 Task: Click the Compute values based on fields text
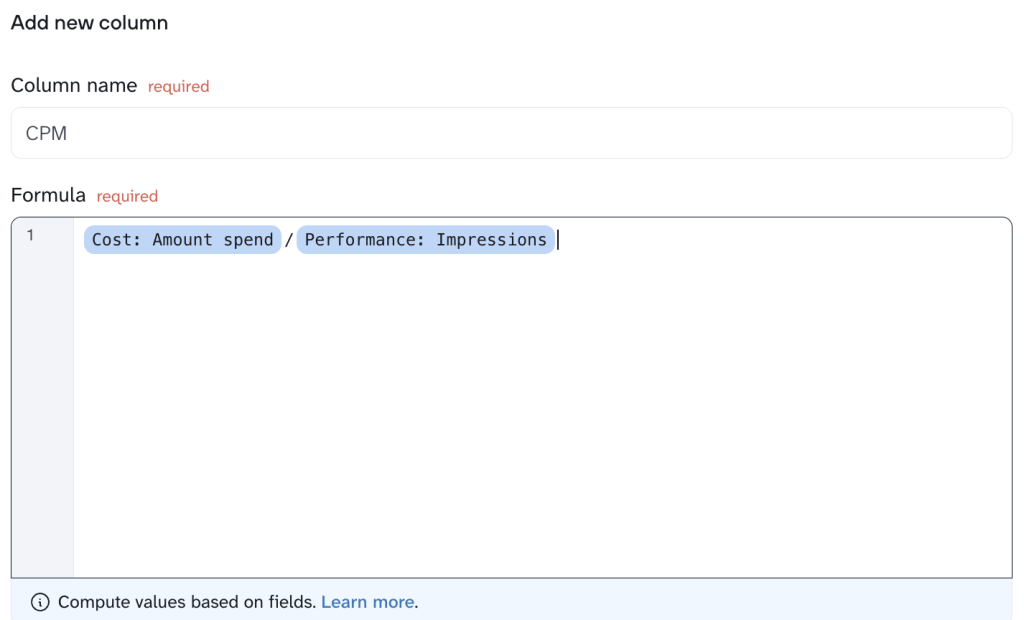coord(186,602)
